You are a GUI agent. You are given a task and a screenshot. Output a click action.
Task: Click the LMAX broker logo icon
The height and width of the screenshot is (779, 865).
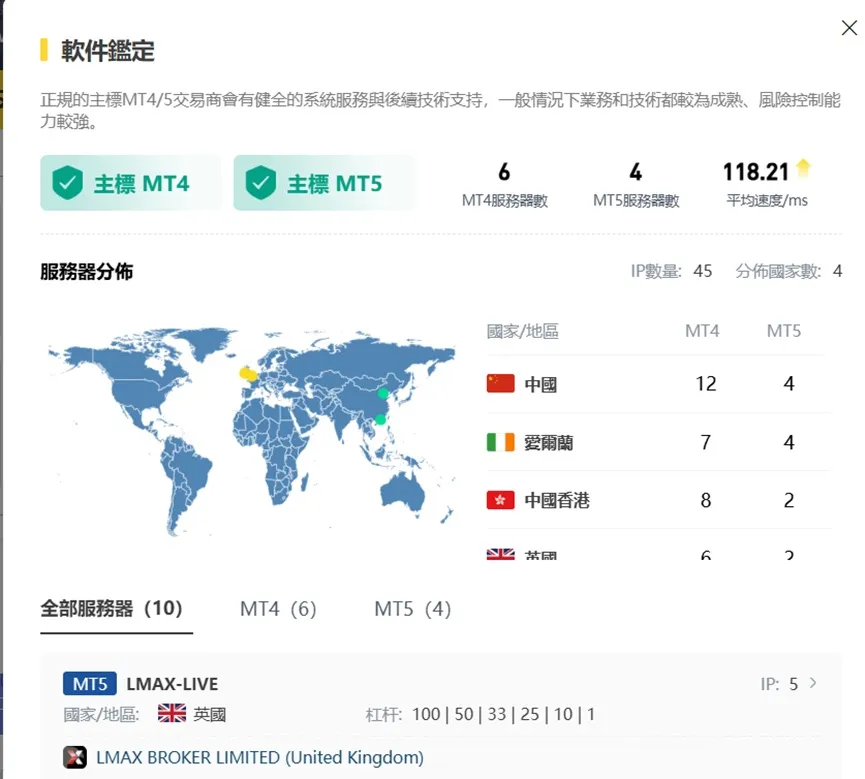pos(74,757)
